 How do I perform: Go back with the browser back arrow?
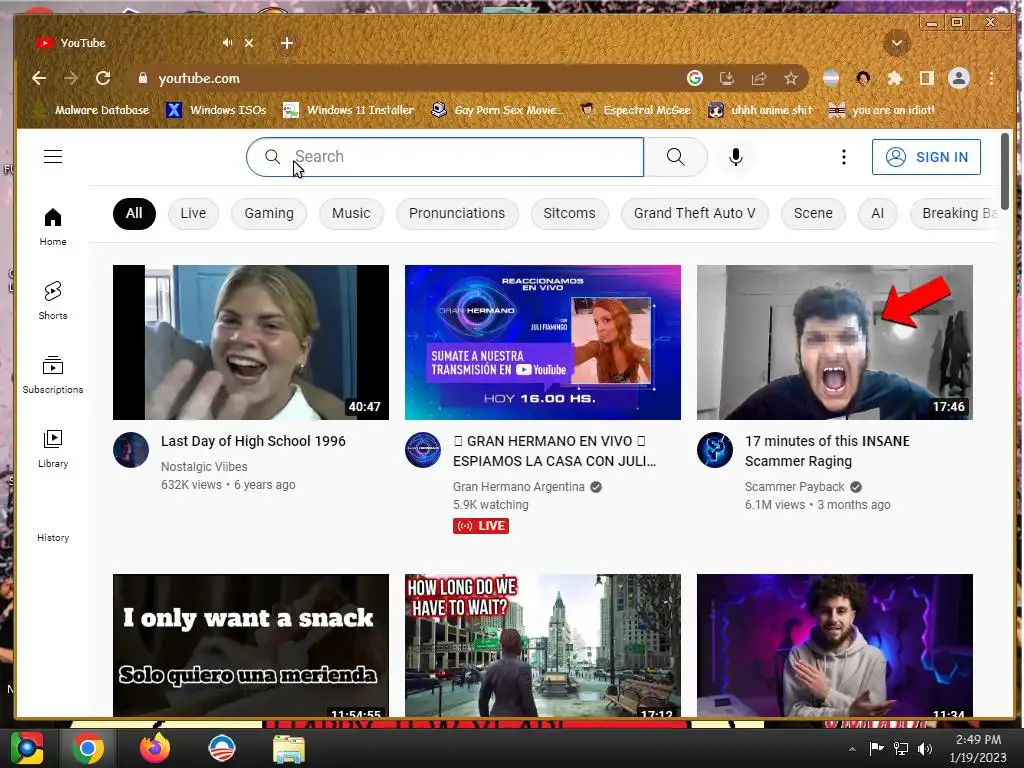pyautogui.click(x=39, y=78)
